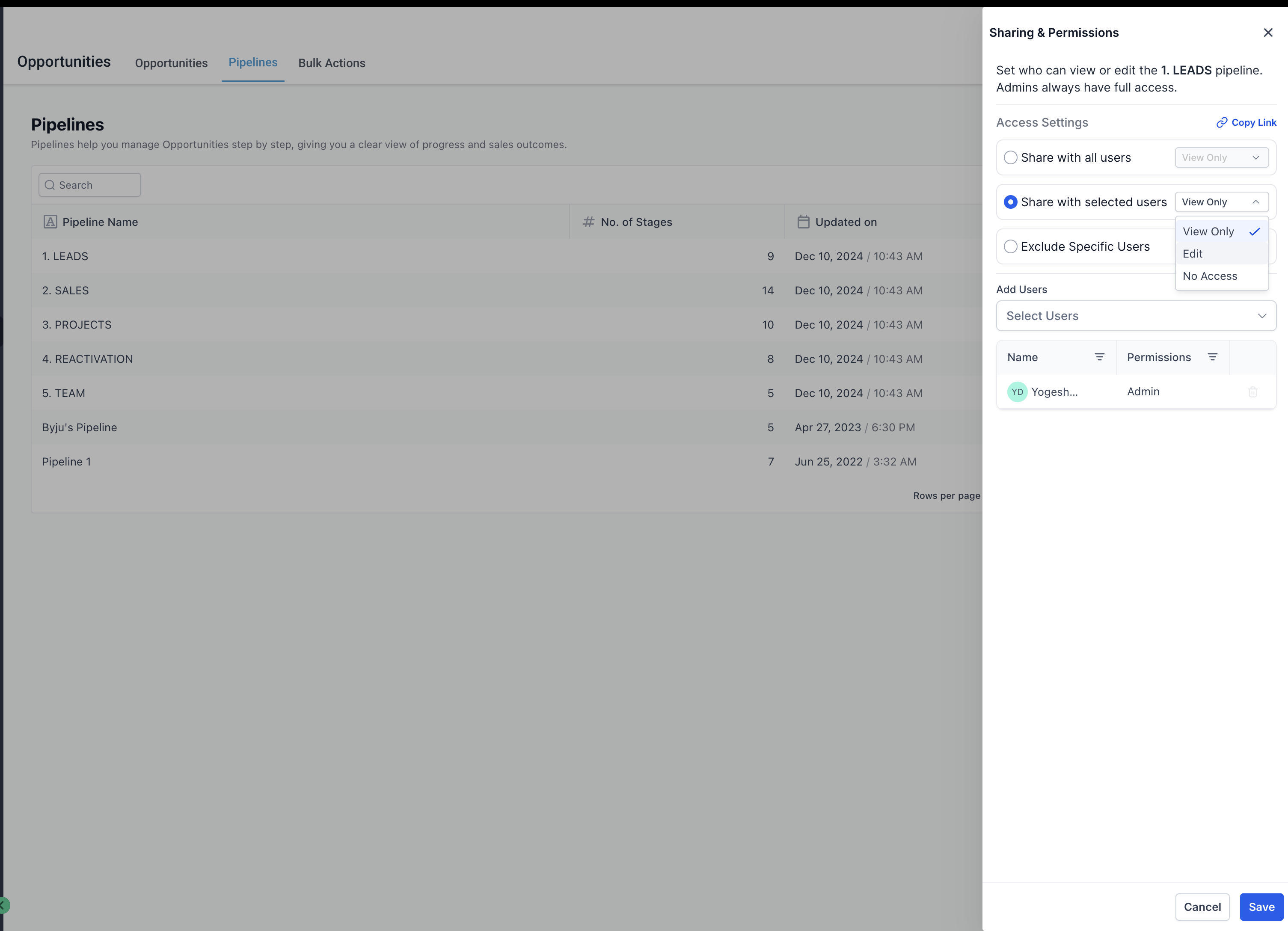Viewport: 1288px width, 931px height.
Task: Select Share with all users radio
Action: click(x=1010, y=158)
